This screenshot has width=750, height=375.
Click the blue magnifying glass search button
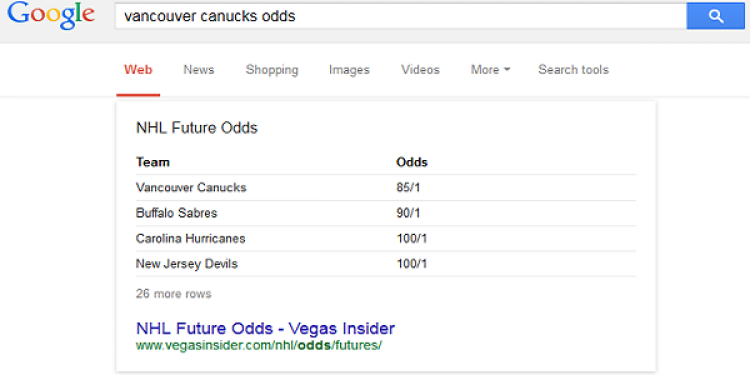click(x=716, y=16)
